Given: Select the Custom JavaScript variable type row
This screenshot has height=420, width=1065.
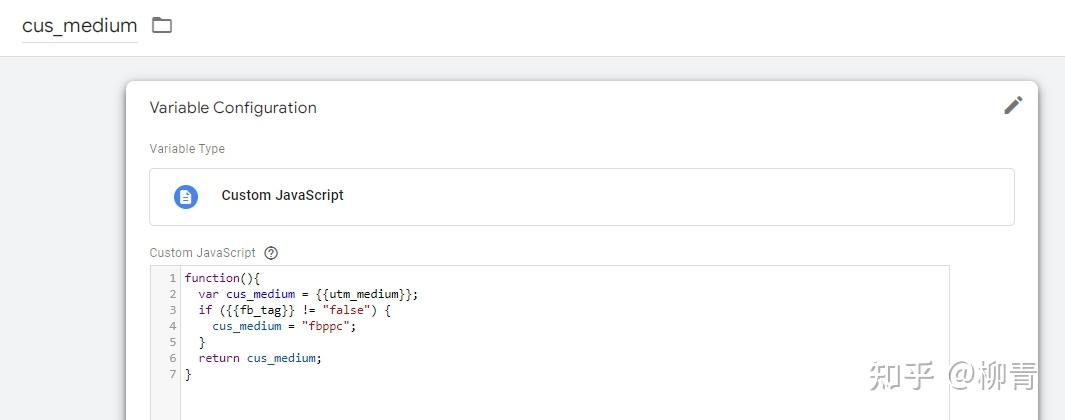Looking at the screenshot, I should (x=581, y=196).
